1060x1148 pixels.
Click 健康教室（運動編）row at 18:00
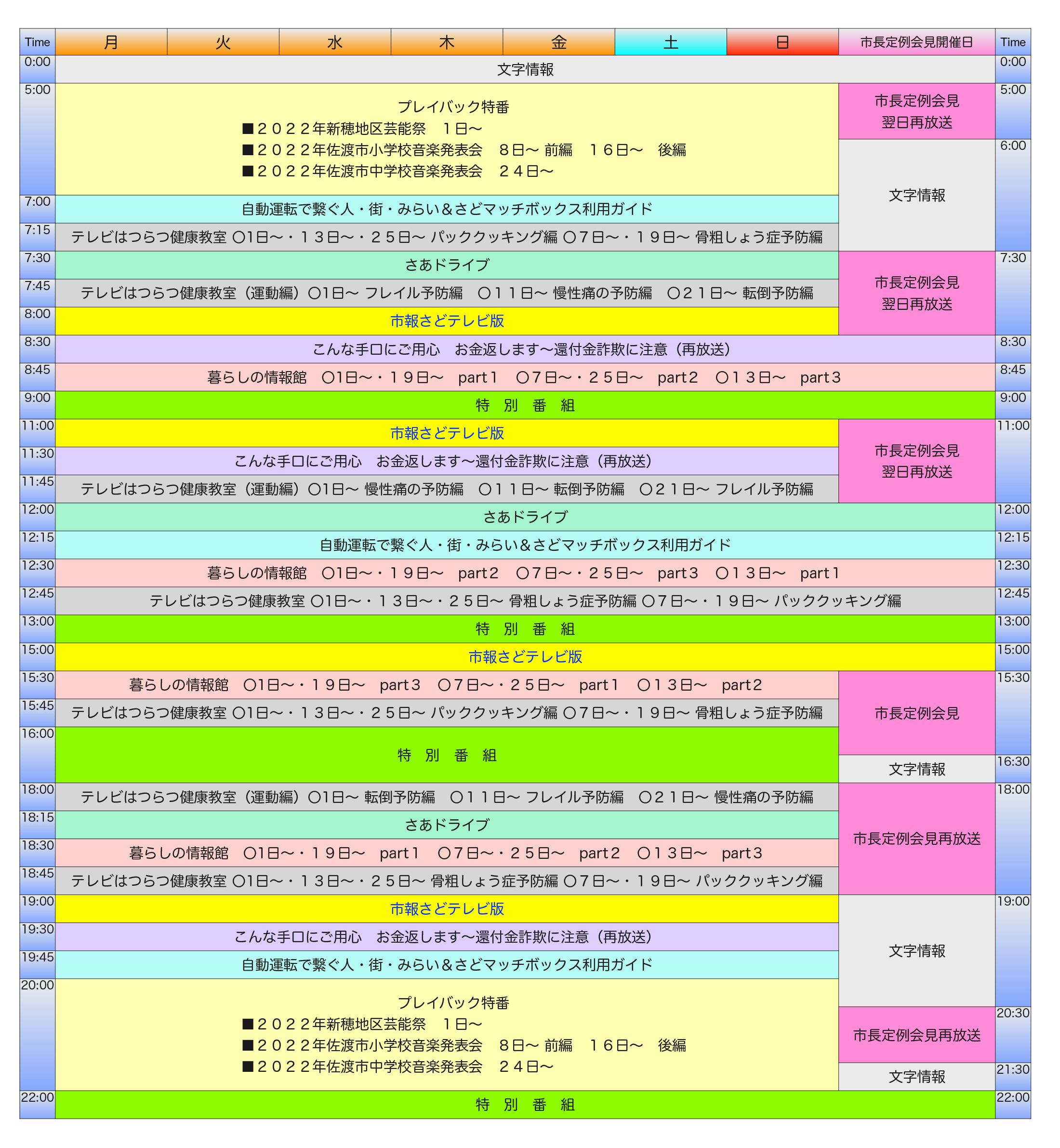point(447,796)
